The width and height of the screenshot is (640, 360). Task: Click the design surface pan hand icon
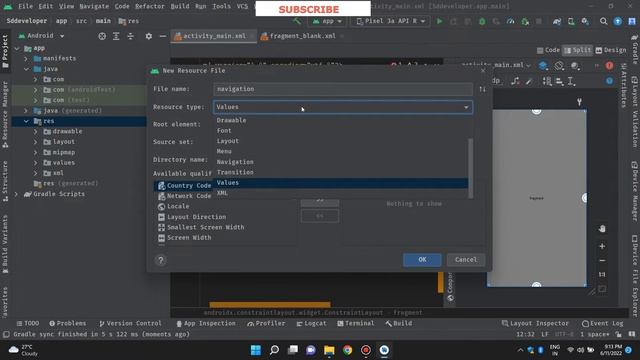[602, 229]
